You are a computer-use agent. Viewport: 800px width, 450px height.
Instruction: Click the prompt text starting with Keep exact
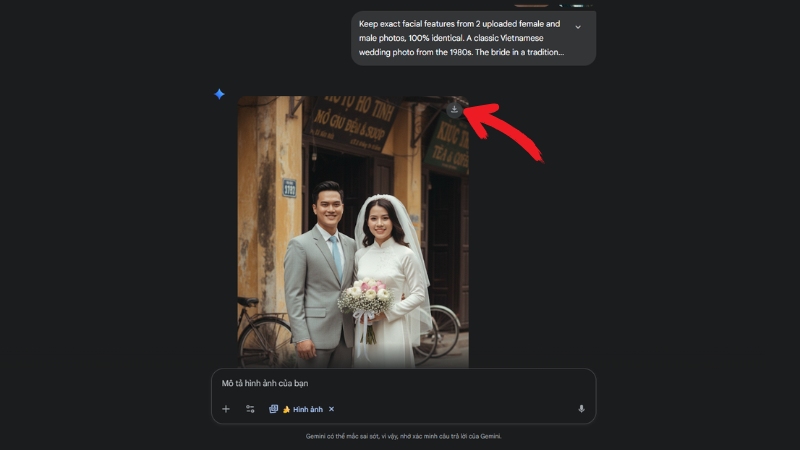pyautogui.click(x=461, y=38)
